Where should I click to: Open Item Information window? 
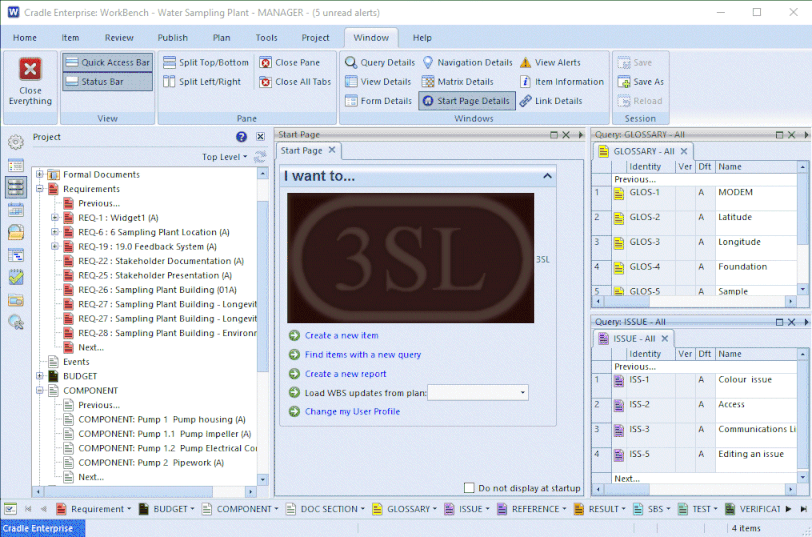point(561,82)
